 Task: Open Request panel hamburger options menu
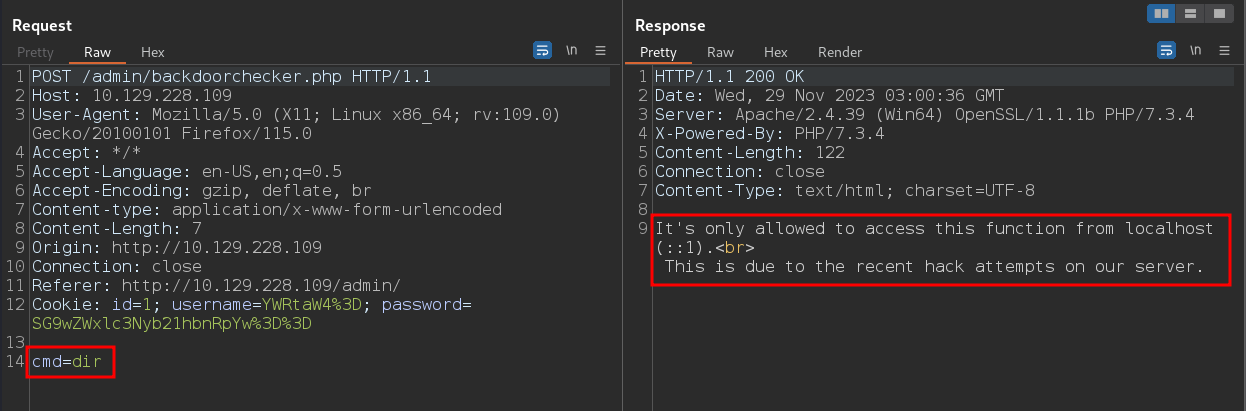[x=600, y=50]
